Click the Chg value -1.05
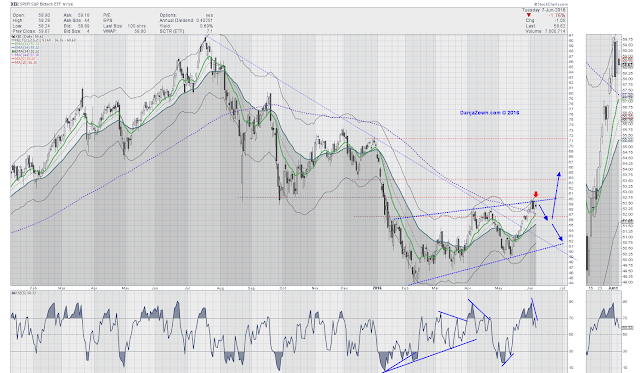 pos(560,20)
